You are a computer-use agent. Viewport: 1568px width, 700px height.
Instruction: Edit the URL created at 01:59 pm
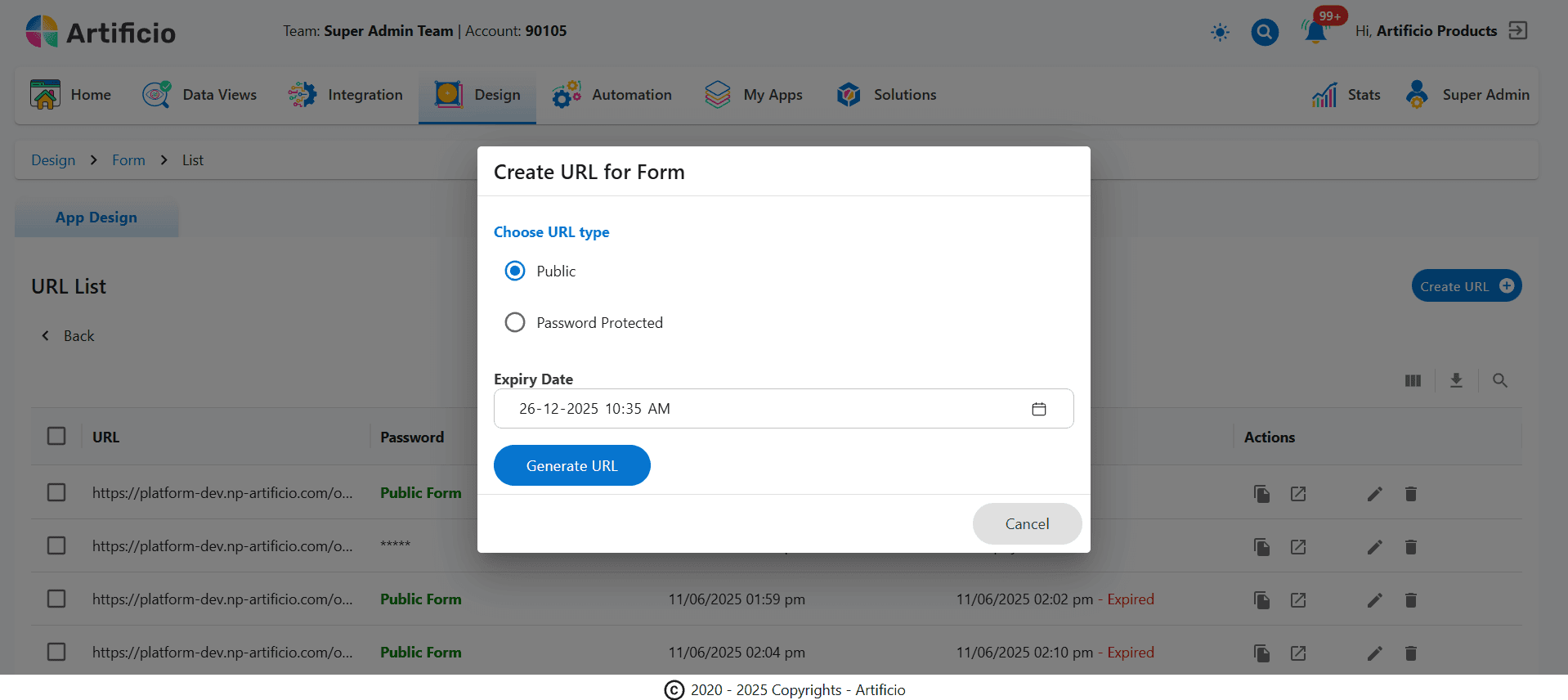[x=1375, y=600]
